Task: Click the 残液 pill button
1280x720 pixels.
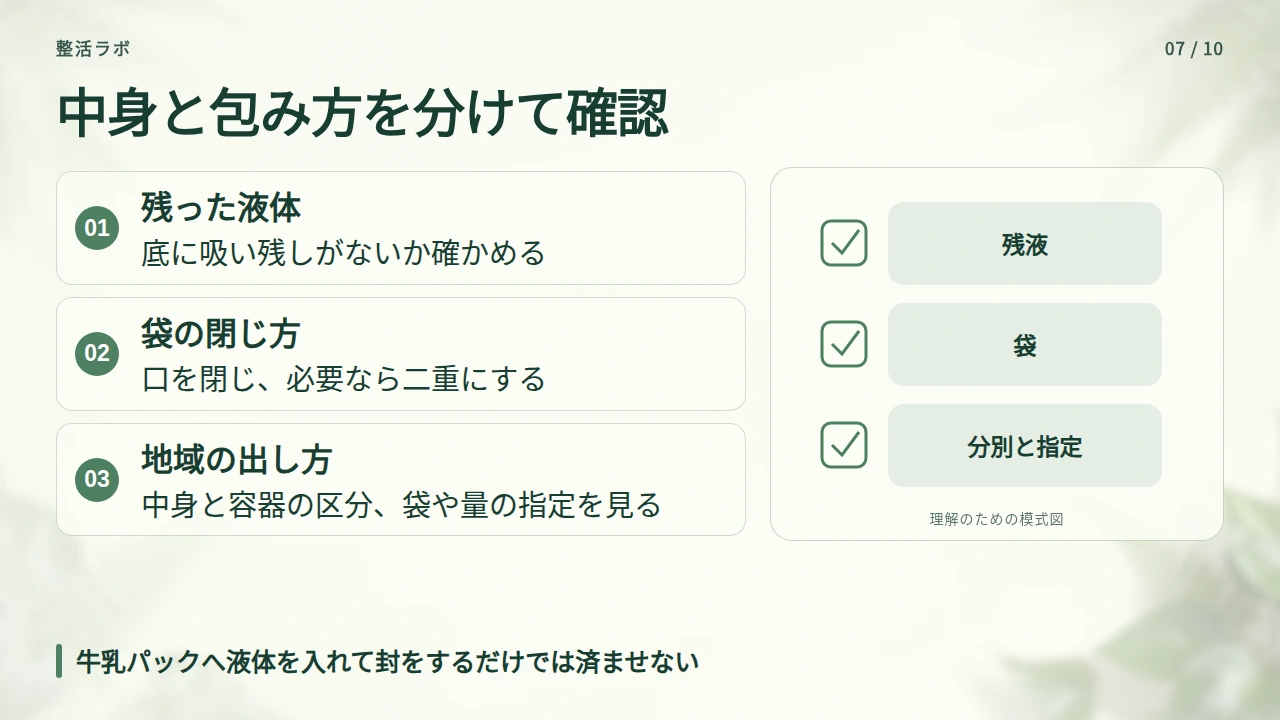Action: pyautogui.click(x=1025, y=244)
